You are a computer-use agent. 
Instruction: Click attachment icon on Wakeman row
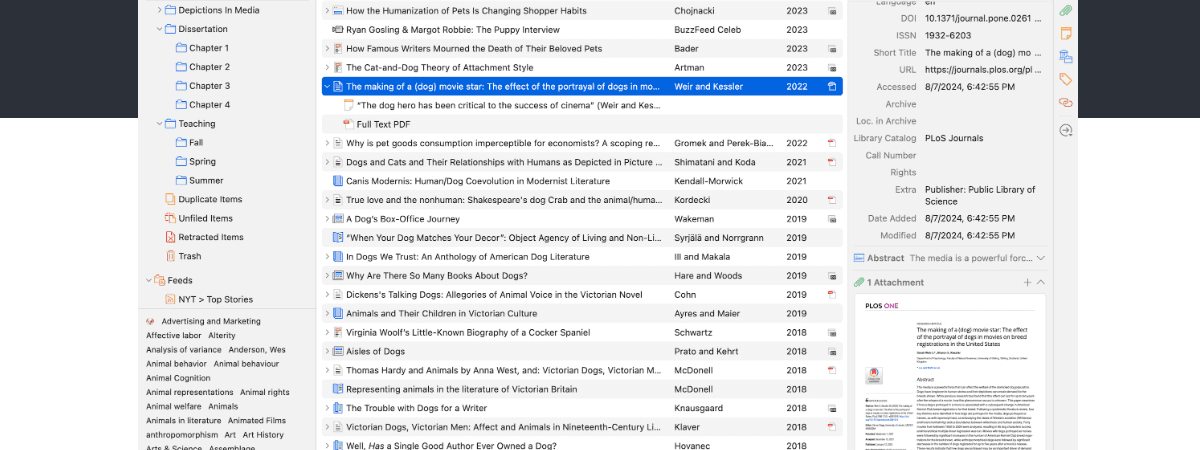[x=831, y=219]
